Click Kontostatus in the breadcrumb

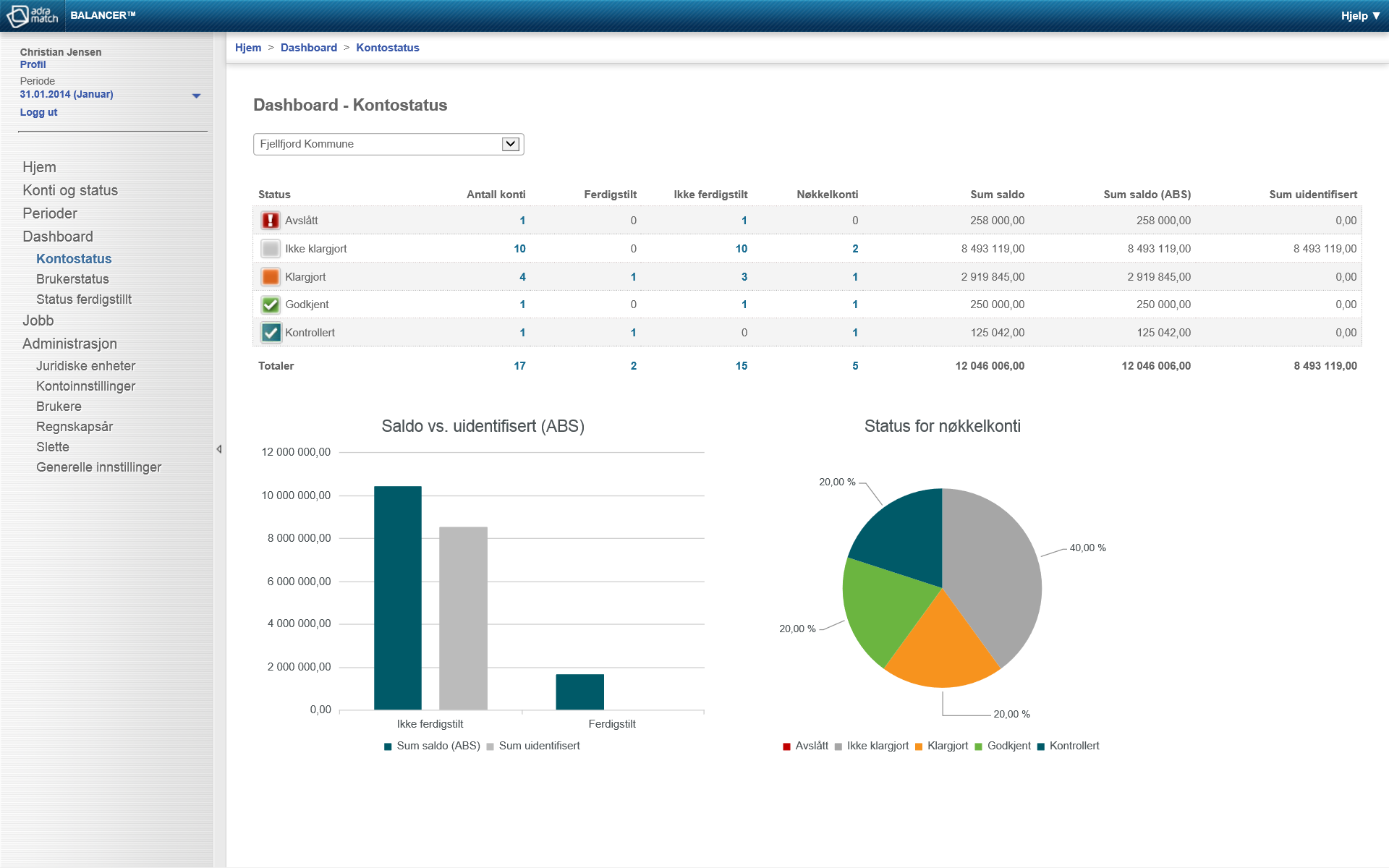coord(388,48)
